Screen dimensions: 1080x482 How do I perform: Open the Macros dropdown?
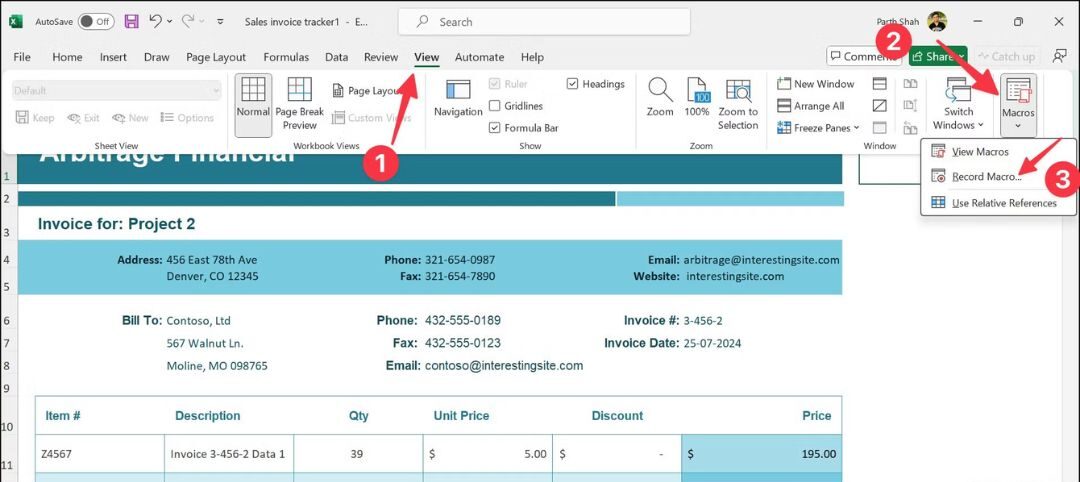pyautogui.click(x=1018, y=105)
